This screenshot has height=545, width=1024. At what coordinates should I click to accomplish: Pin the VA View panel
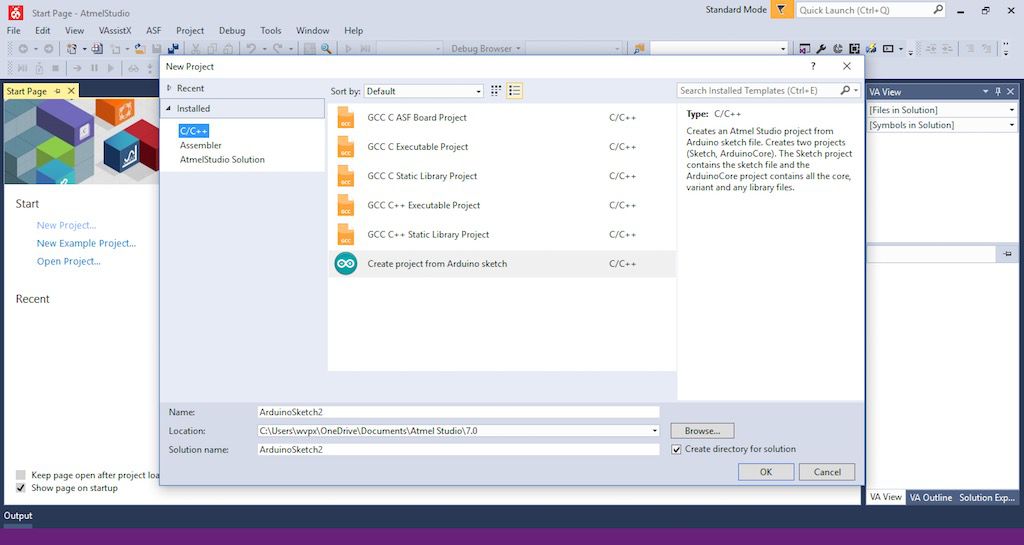(x=998, y=91)
